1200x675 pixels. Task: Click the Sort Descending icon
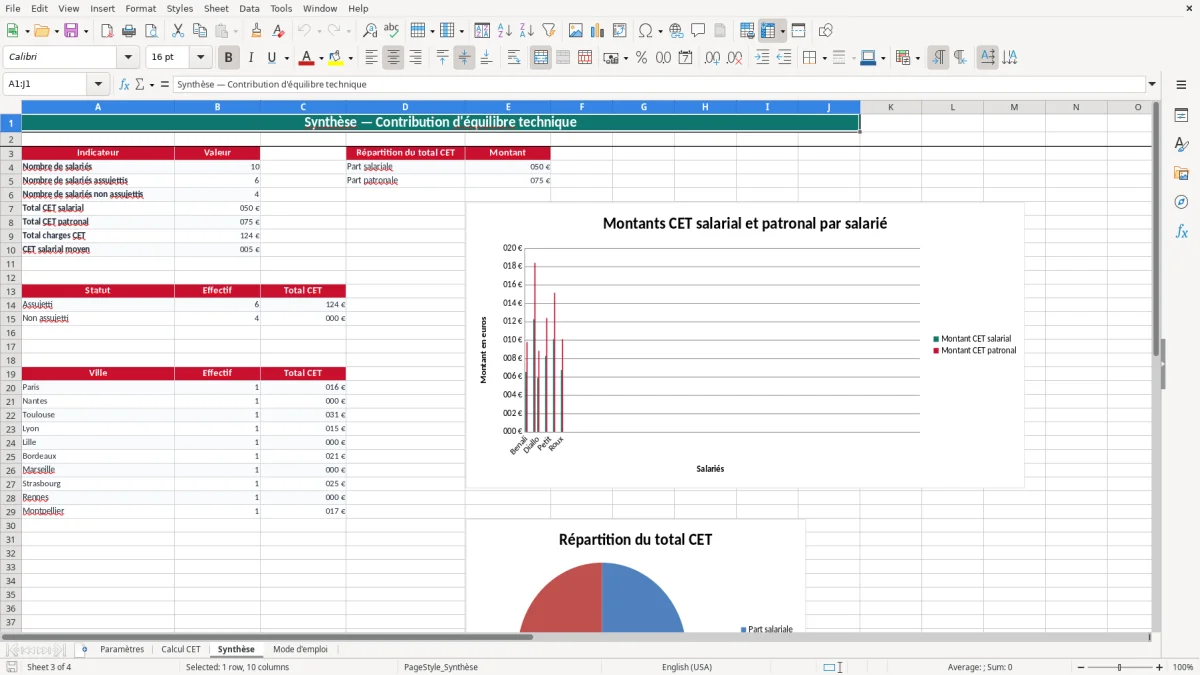[527, 31]
